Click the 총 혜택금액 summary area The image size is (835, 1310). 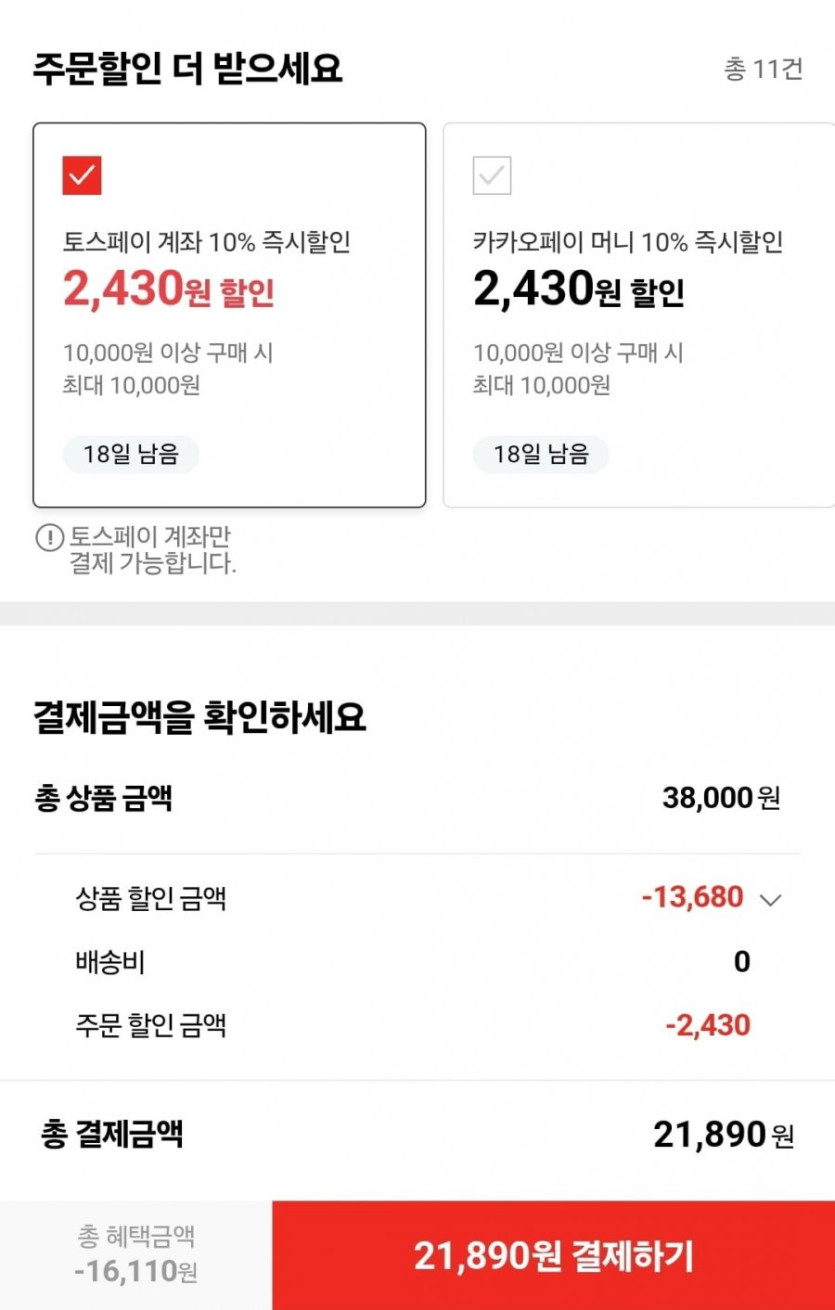point(136,1255)
